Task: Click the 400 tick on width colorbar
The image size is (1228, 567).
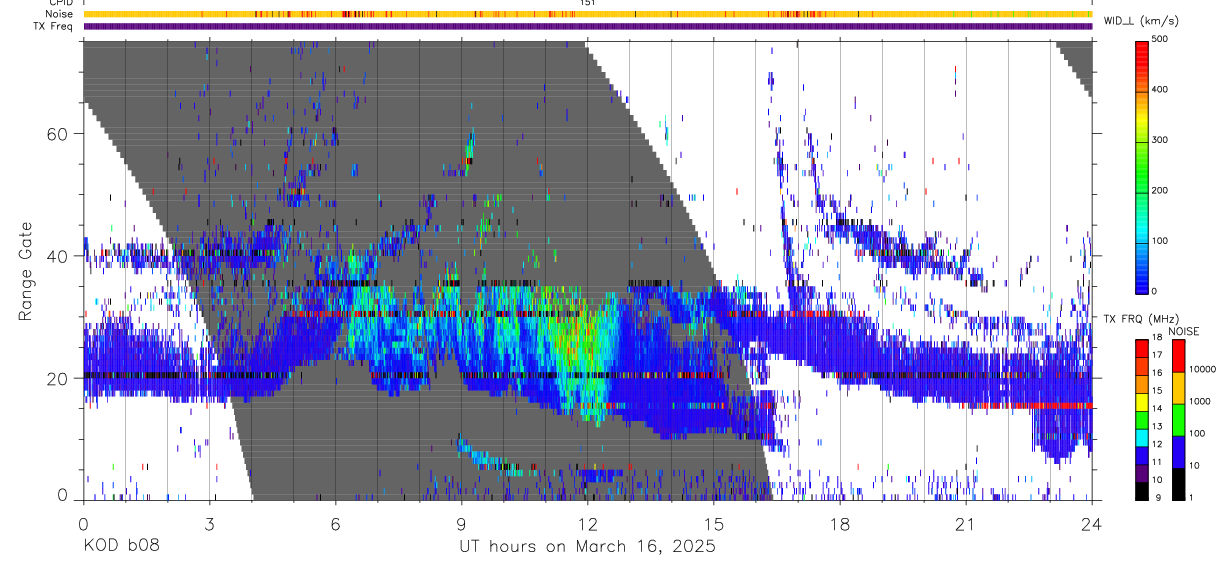Action: click(x=1161, y=89)
